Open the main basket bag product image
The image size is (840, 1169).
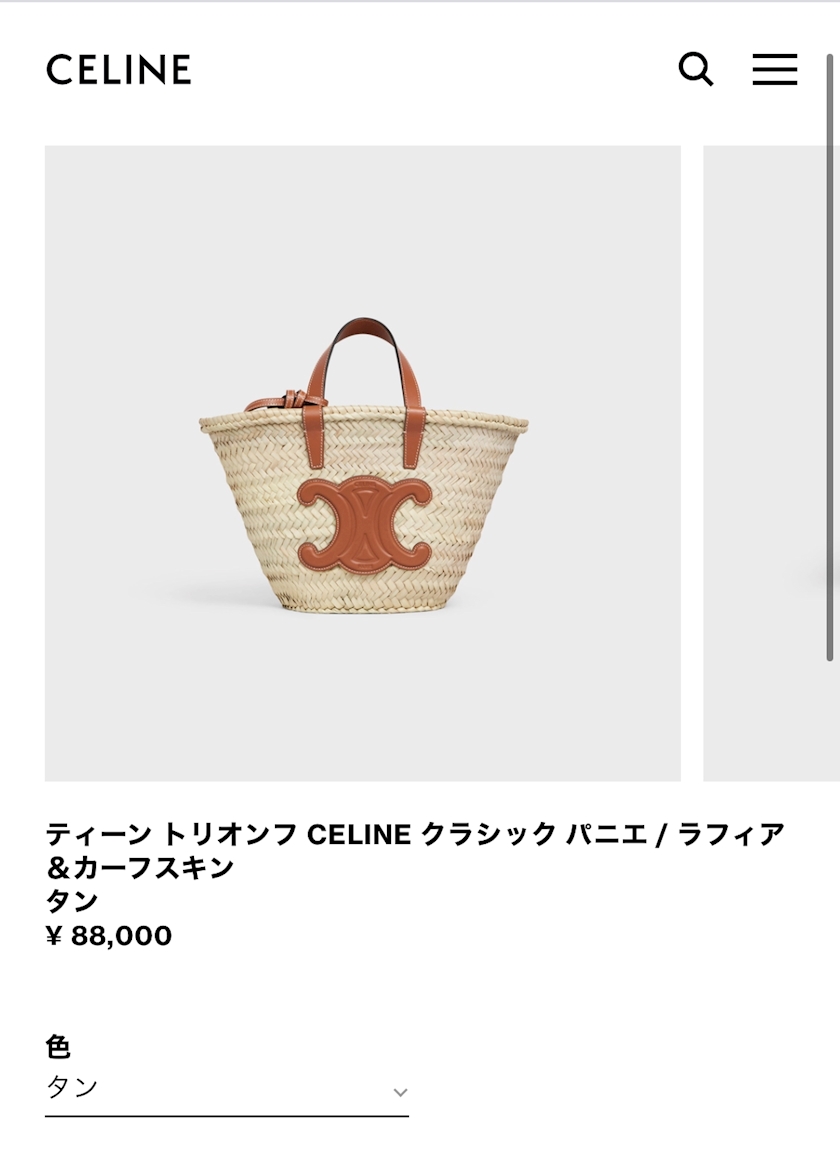pyautogui.click(x=362, y=463)
